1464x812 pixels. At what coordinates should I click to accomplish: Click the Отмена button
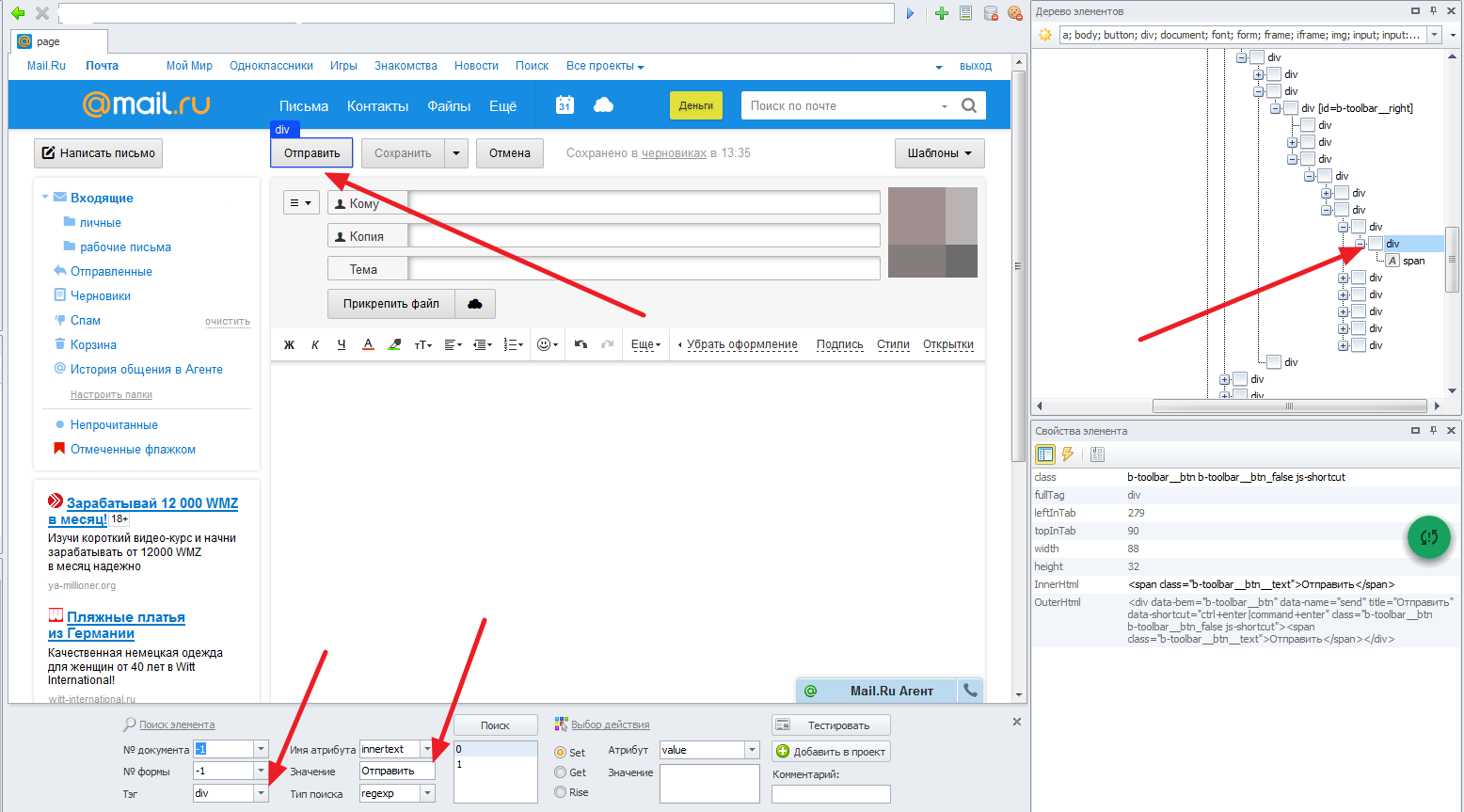coord(510,153)
